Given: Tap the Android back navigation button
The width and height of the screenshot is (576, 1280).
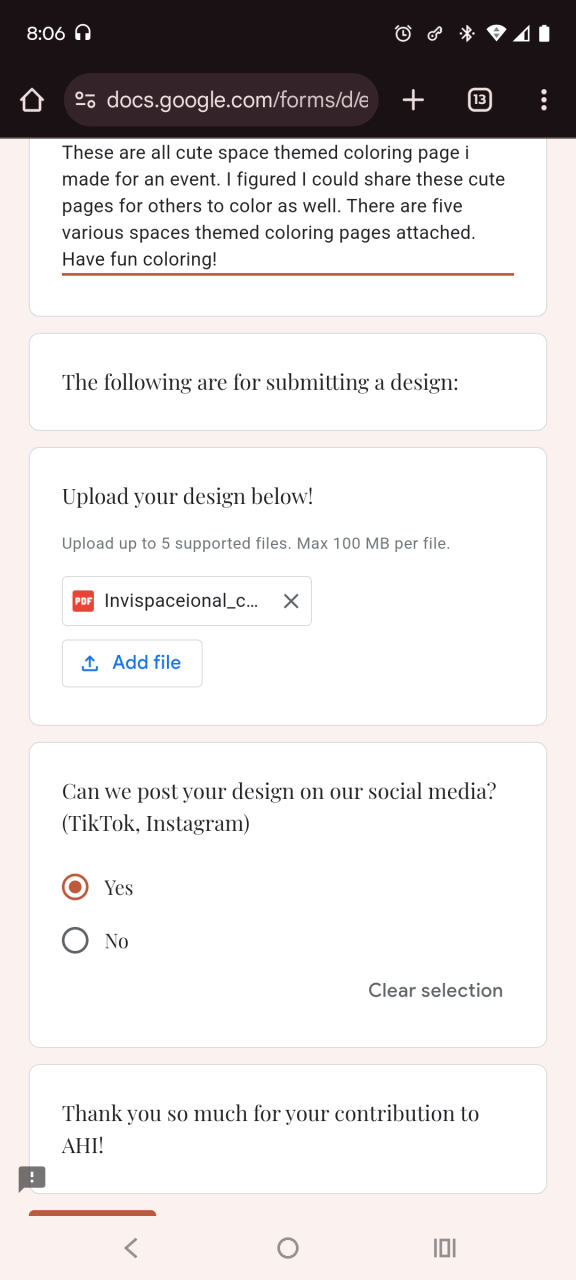Looking at the screenshot, I should pos(131,1247).
